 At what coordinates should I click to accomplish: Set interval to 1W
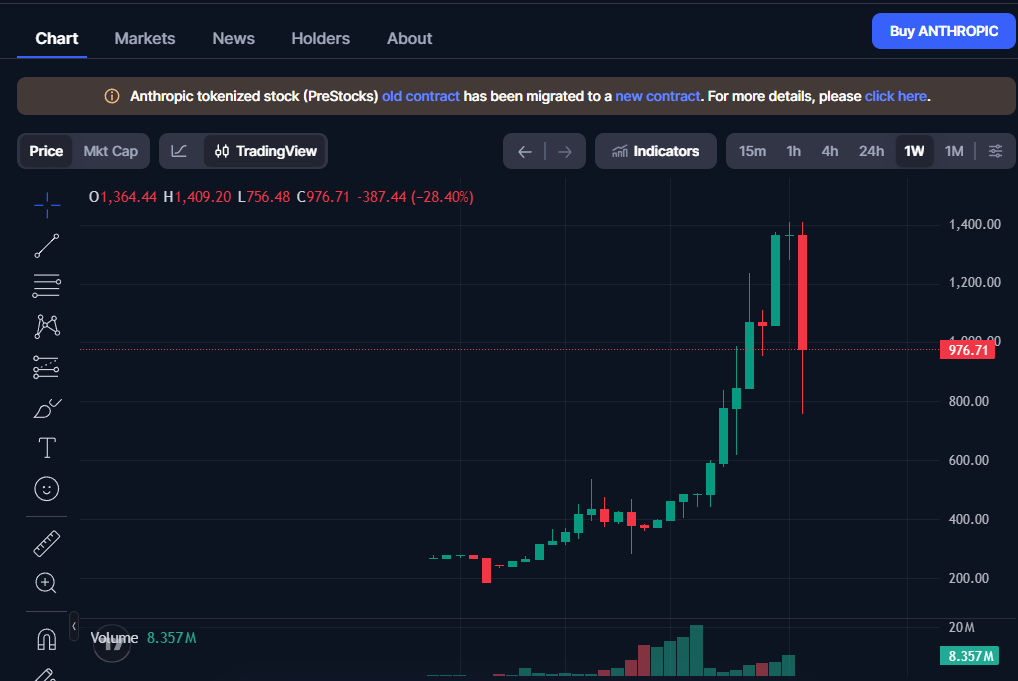coord(914,151)
